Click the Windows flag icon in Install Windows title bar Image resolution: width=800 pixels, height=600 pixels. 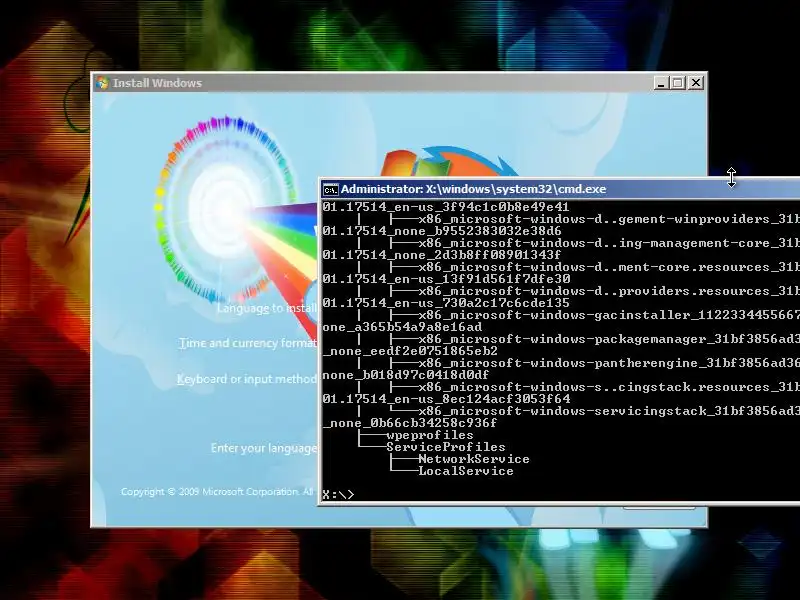pos(102,83)
